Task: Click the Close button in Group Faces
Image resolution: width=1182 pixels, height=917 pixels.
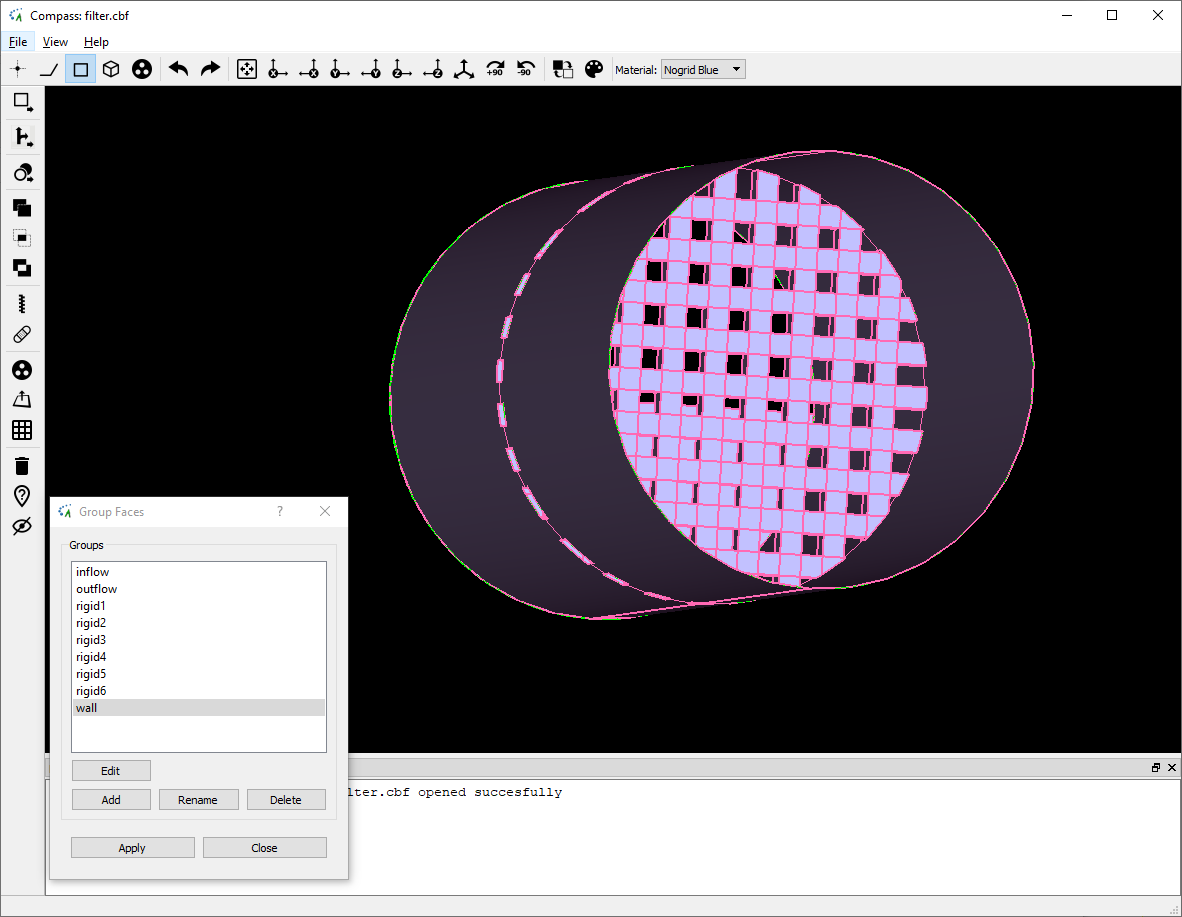Action: click(265, 848)
